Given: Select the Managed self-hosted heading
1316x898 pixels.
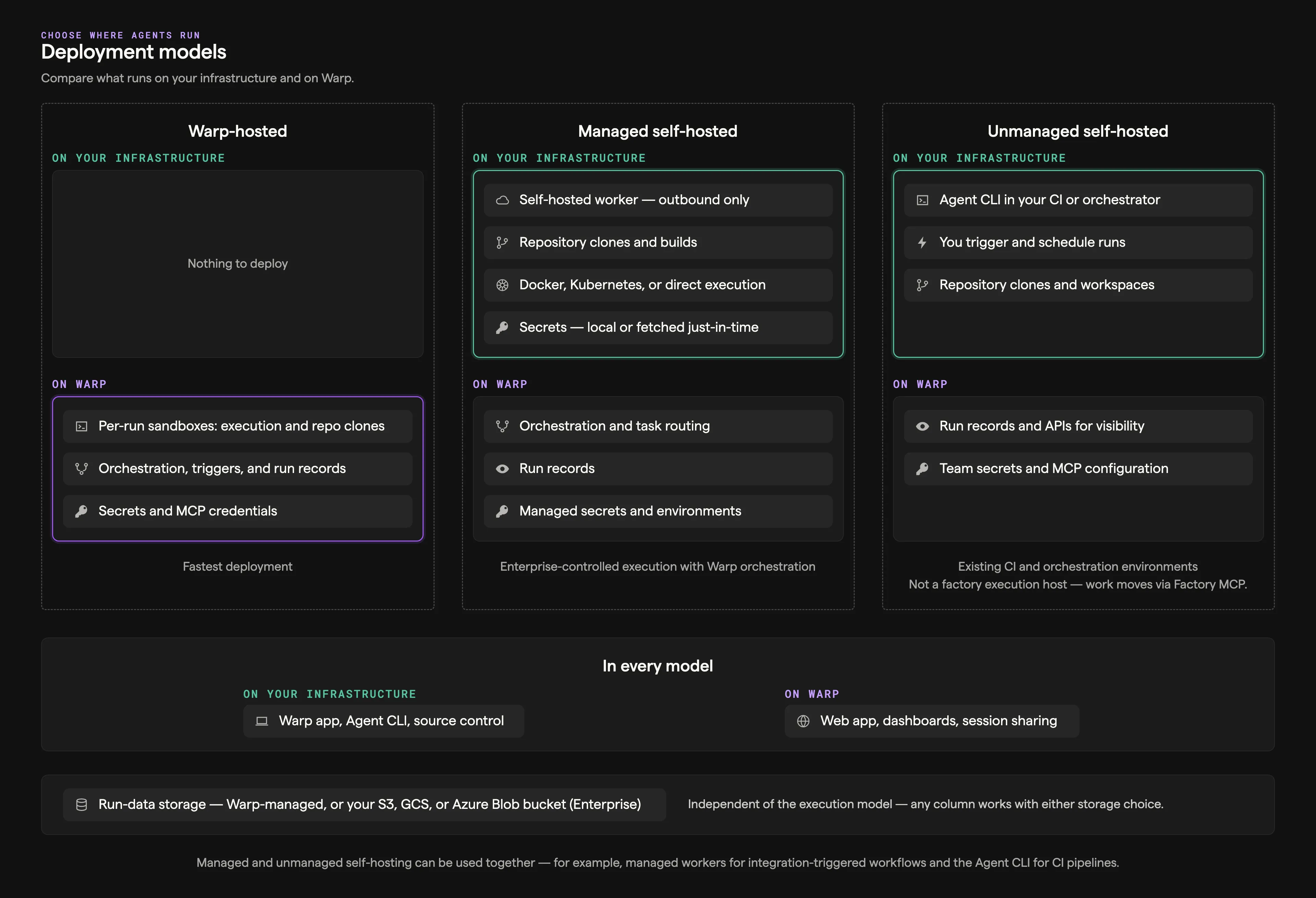Looking at the screenshot, I should point(658,131).
